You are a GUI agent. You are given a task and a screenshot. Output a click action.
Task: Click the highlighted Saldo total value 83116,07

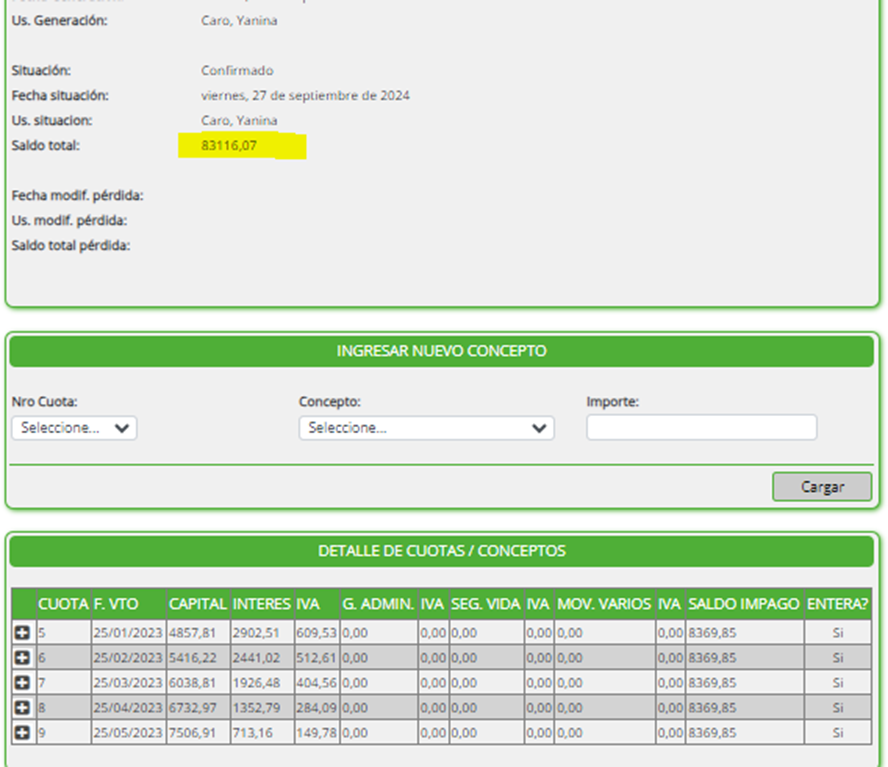230,146
